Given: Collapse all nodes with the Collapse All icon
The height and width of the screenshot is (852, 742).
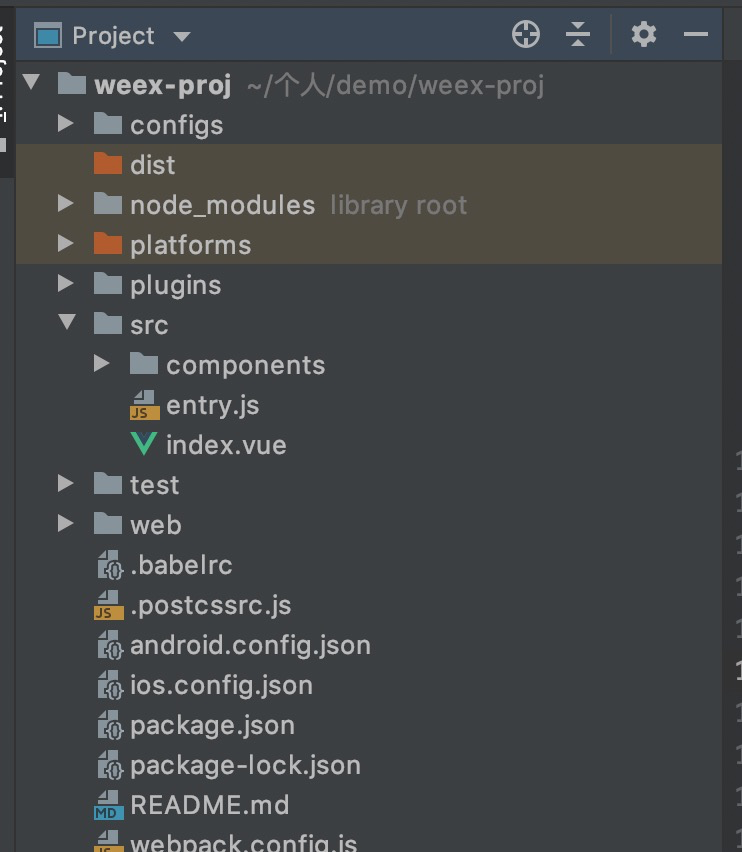Looking at the screenshot, I should click(x=579, y=33).
